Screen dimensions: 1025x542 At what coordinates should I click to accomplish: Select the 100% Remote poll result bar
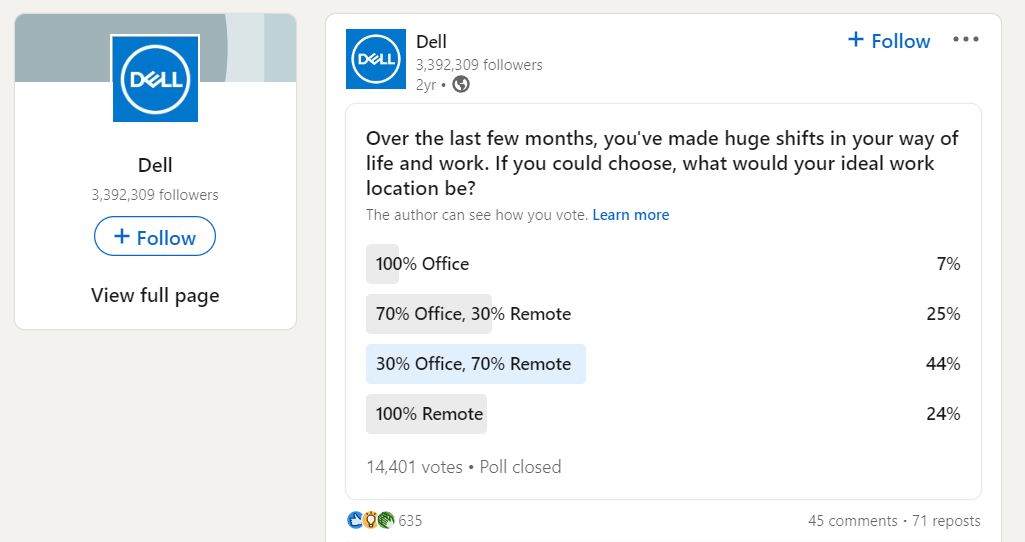click(429, 414)
